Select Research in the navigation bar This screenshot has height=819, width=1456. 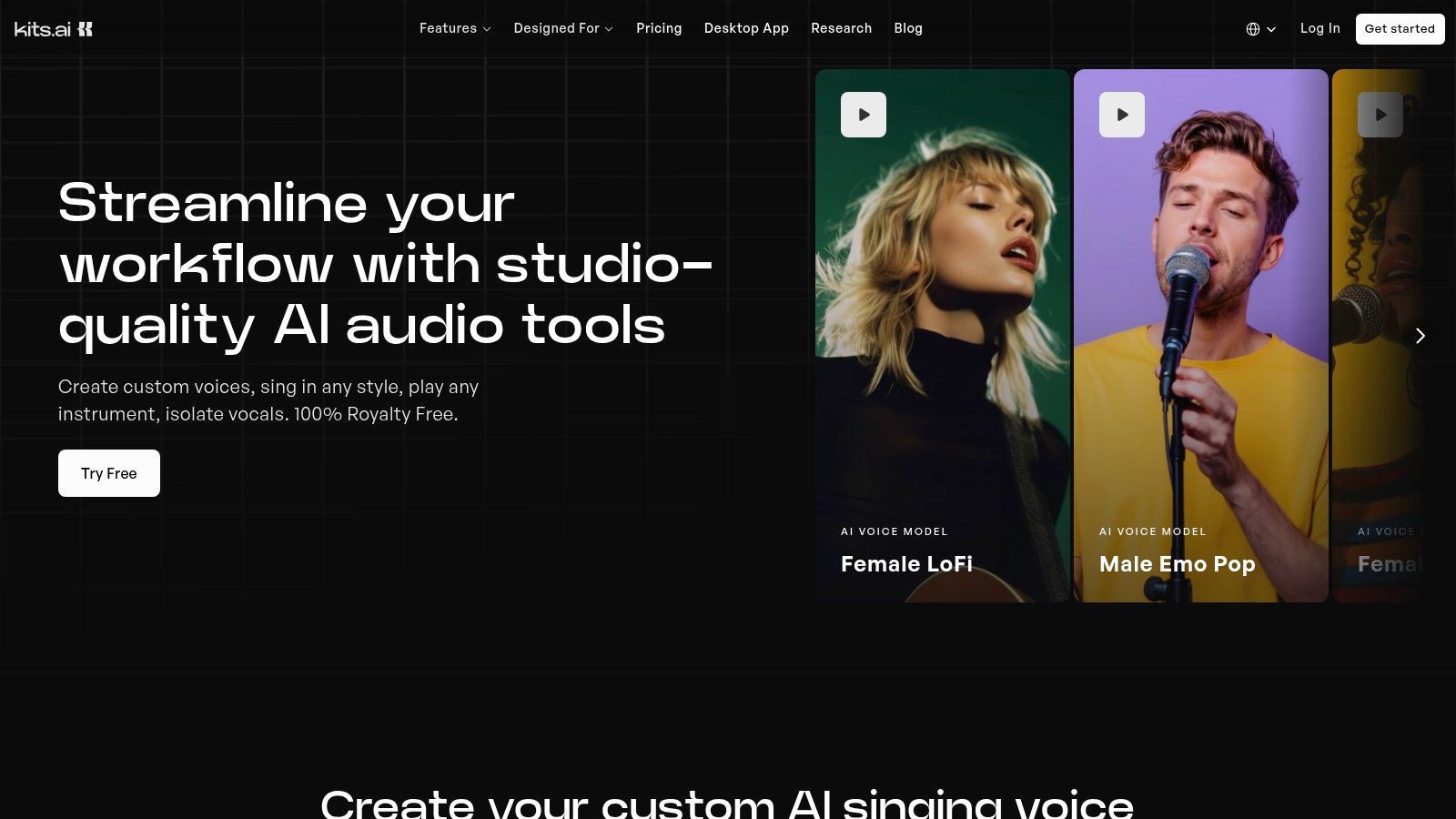841,28
